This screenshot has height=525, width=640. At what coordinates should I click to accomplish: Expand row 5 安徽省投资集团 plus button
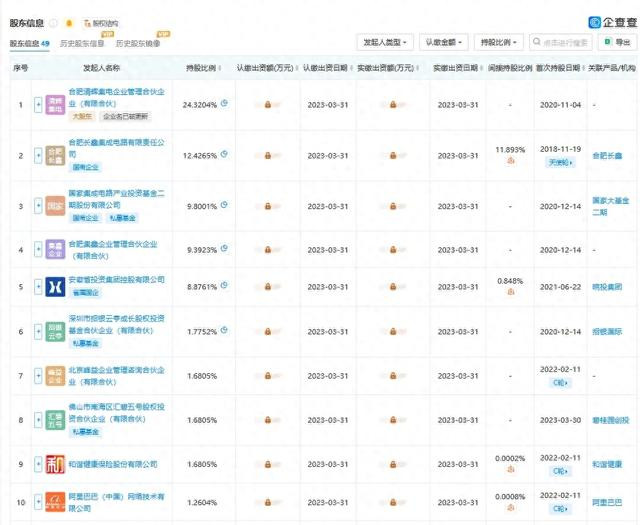(38, 287)
